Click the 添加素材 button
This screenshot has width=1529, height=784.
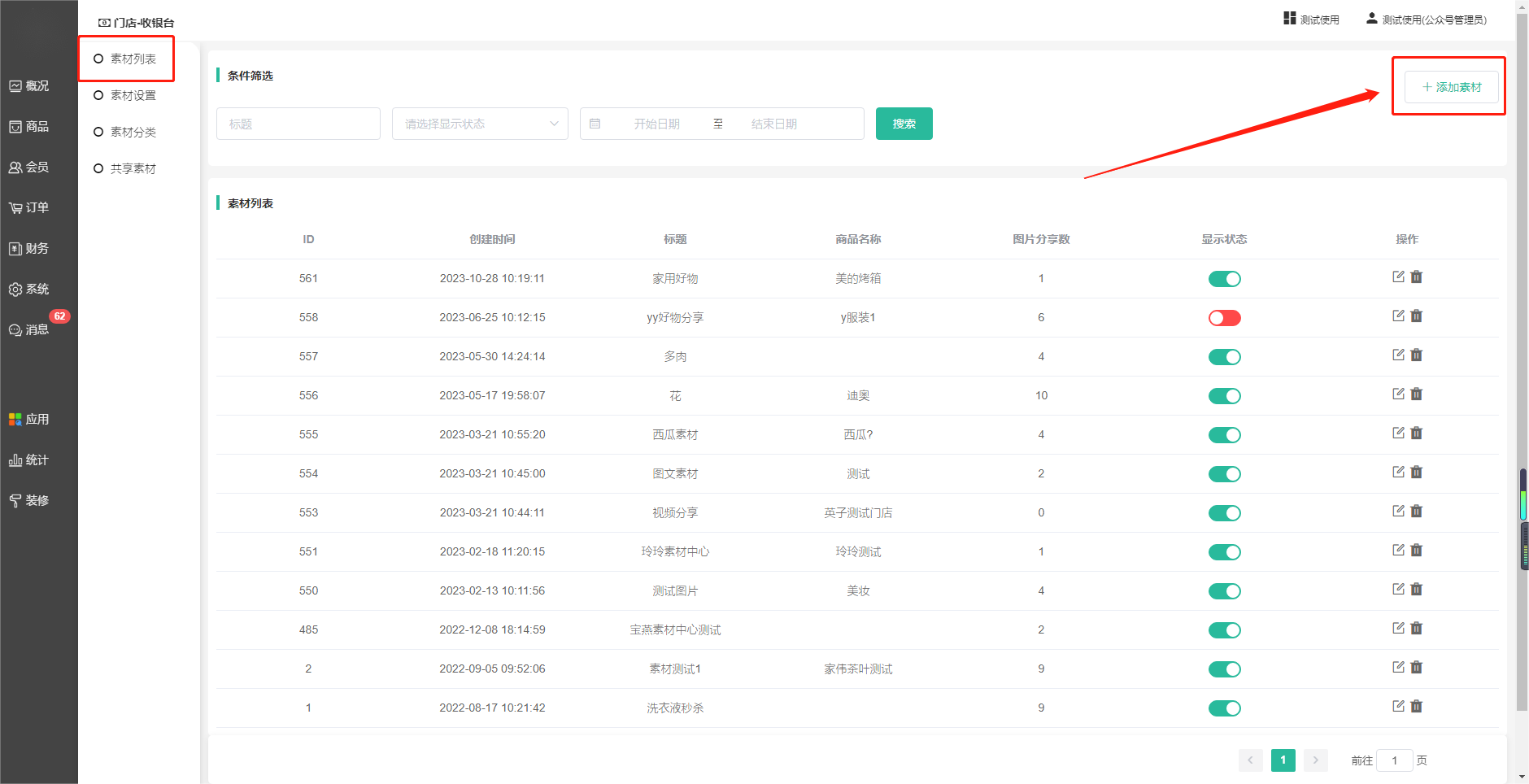(1451, 87)
